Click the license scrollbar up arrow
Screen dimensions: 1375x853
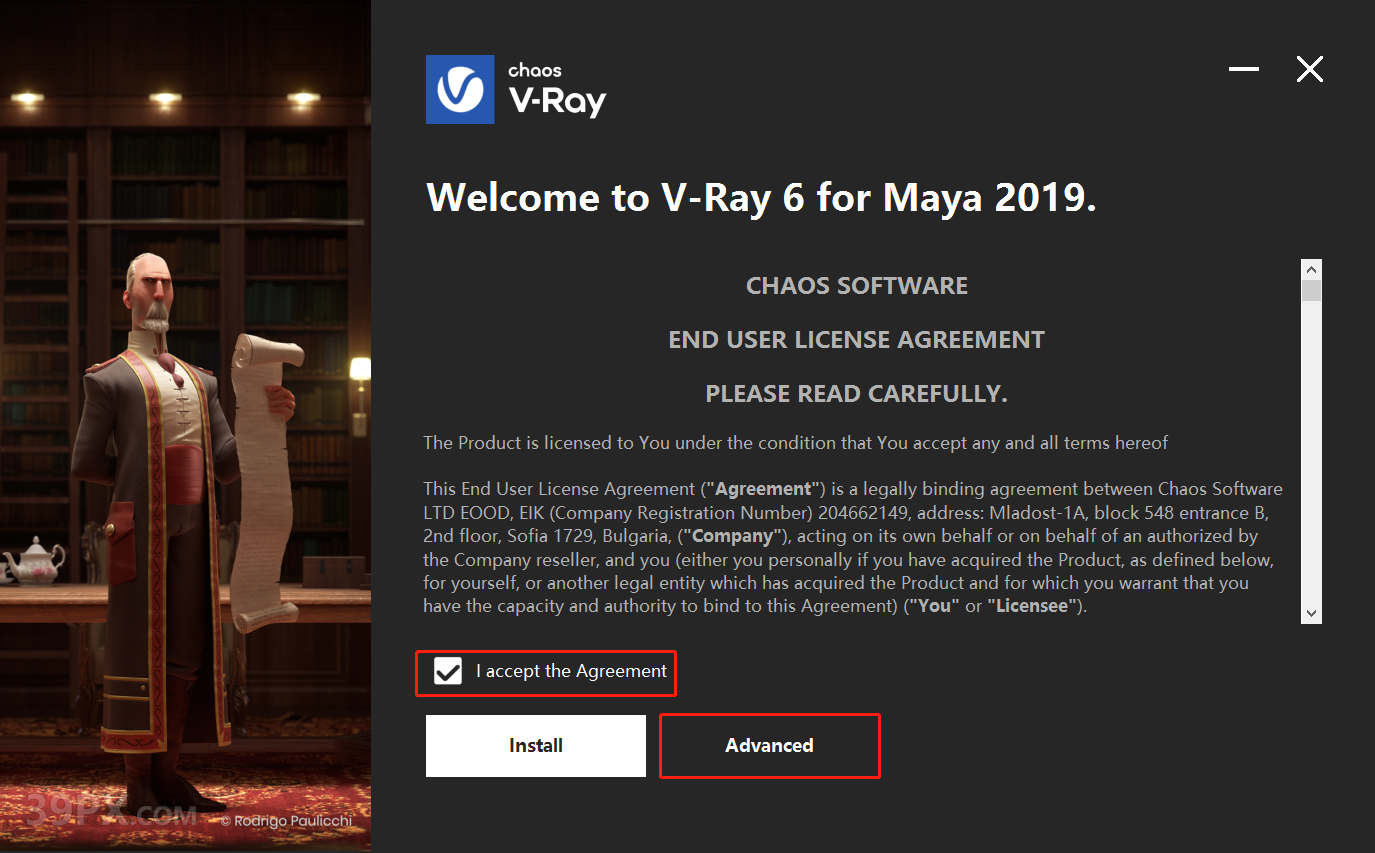(1311, 270)
